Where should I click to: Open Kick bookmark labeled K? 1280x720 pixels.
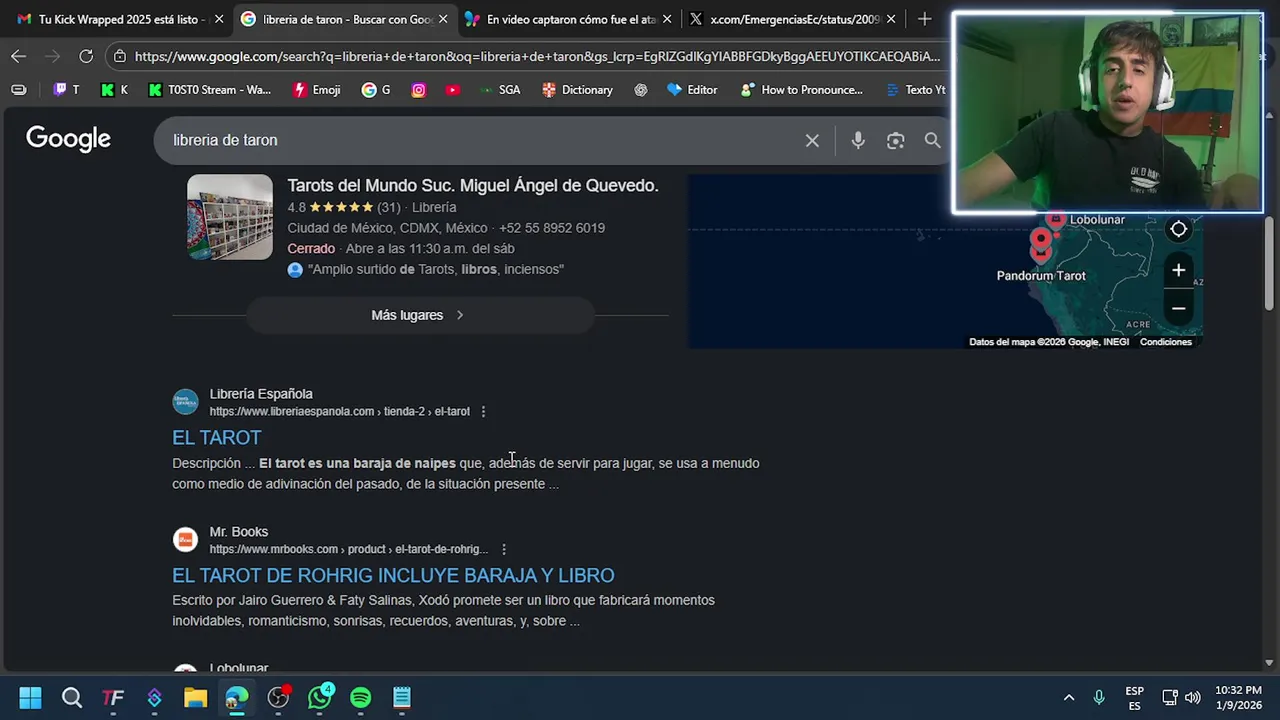pos(115,90)
